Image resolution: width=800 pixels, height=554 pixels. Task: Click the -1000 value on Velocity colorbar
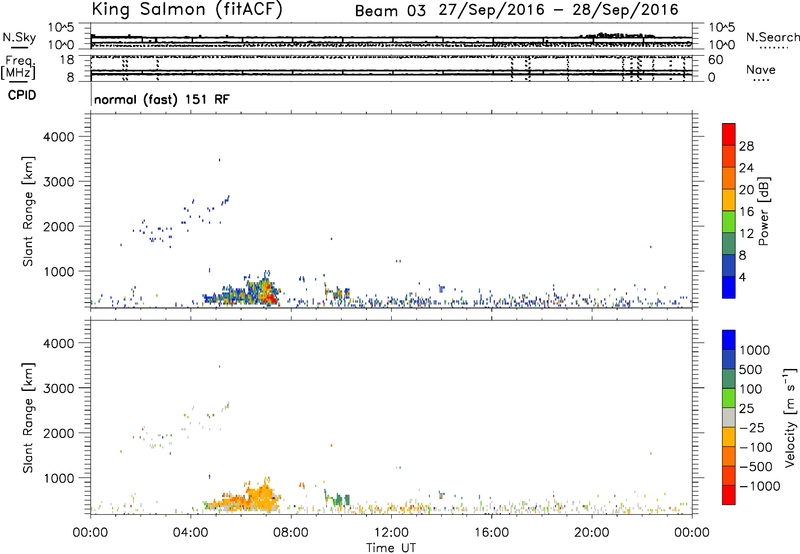pyautogui.click(x=759, y=486)
